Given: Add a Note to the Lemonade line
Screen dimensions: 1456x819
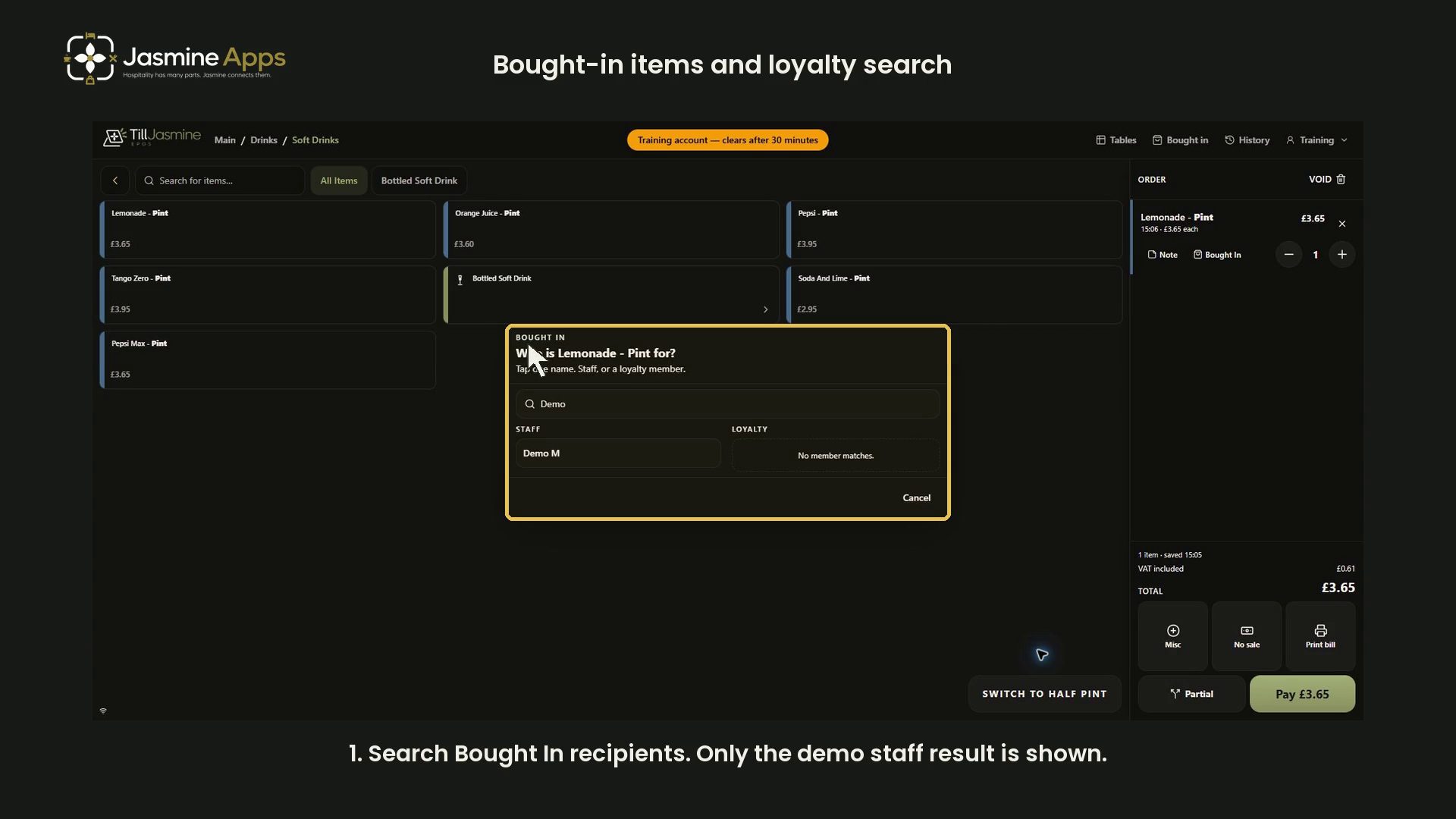Looking at the screenshot, I should point(1163,255).
